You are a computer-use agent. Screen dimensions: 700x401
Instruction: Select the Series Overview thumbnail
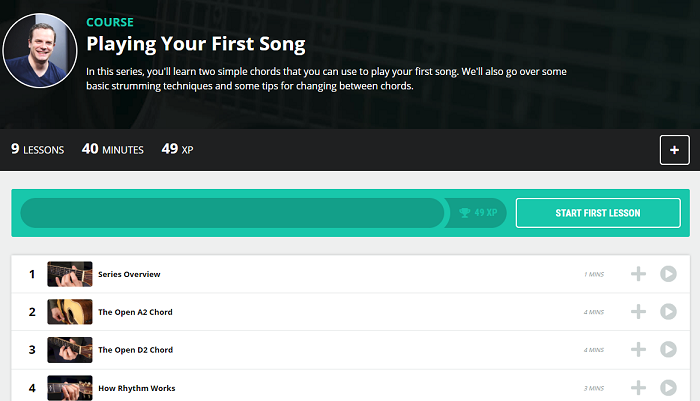pos(70,274)
